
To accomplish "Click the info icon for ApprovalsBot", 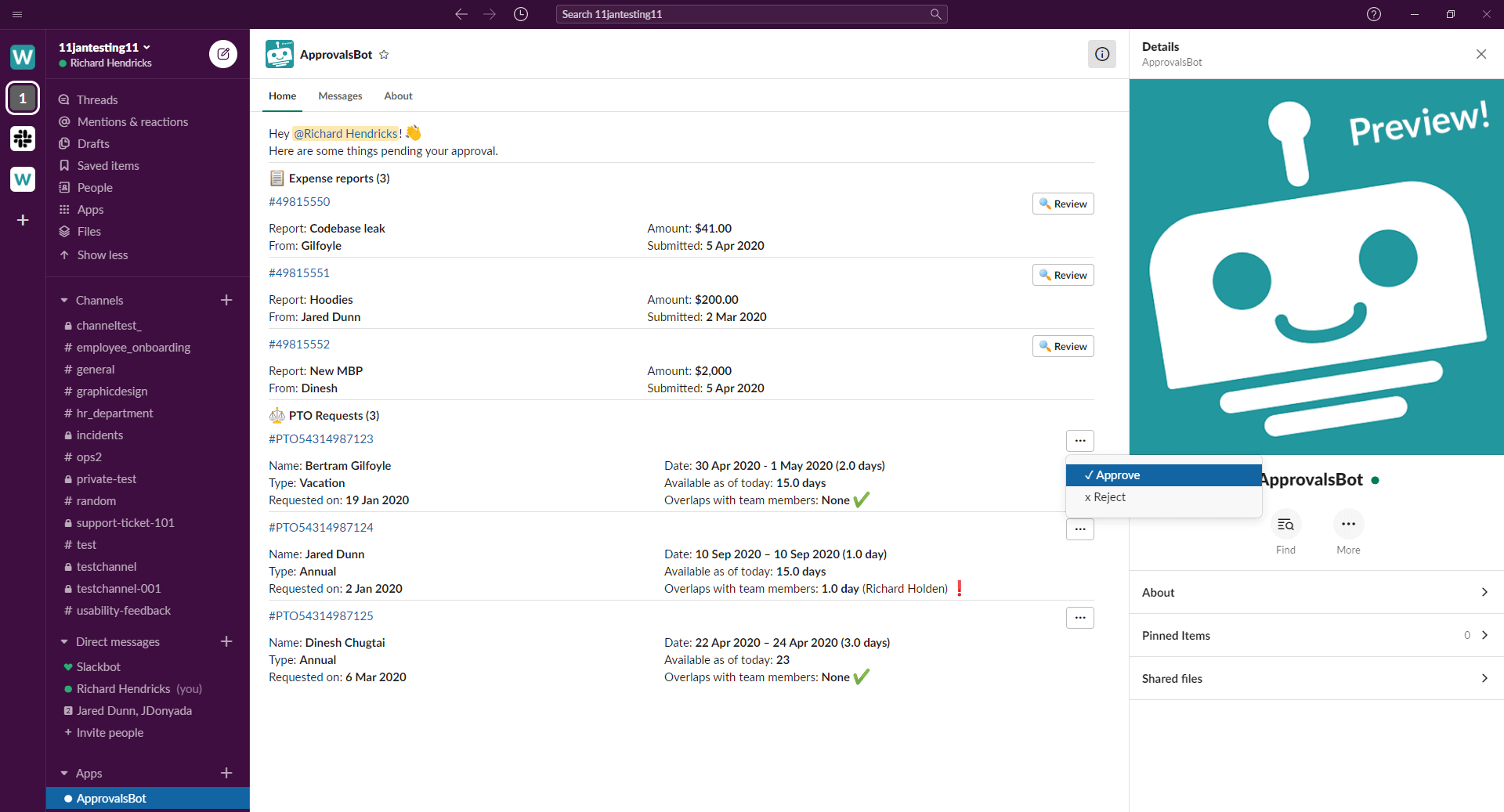I will tap(1102, 54).
